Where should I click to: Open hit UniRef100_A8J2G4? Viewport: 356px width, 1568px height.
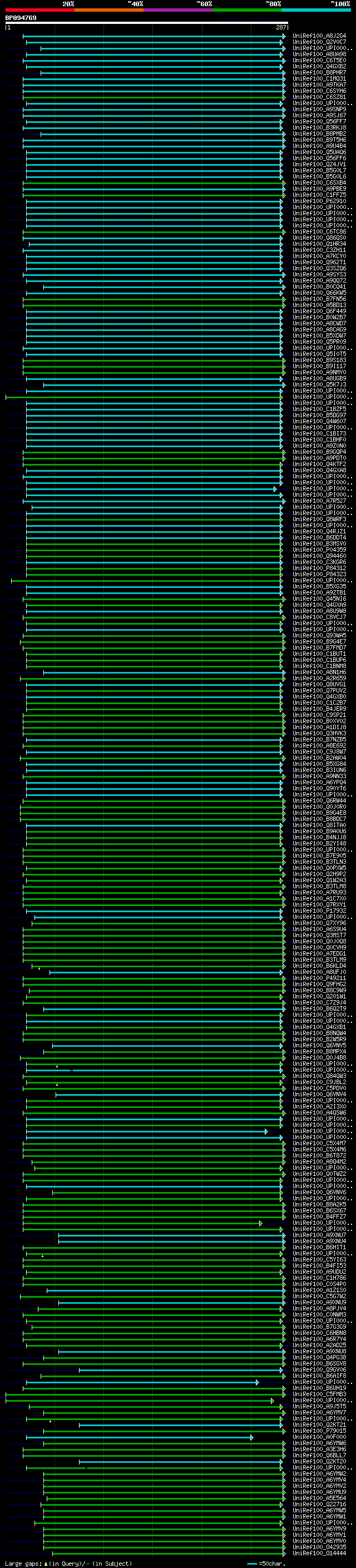[319, 36]
